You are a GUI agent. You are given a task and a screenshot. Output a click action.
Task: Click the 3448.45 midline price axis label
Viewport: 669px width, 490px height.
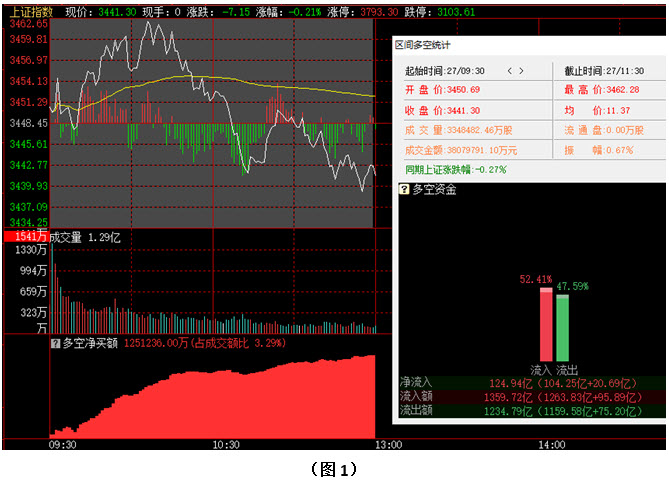tap(29, 123)
